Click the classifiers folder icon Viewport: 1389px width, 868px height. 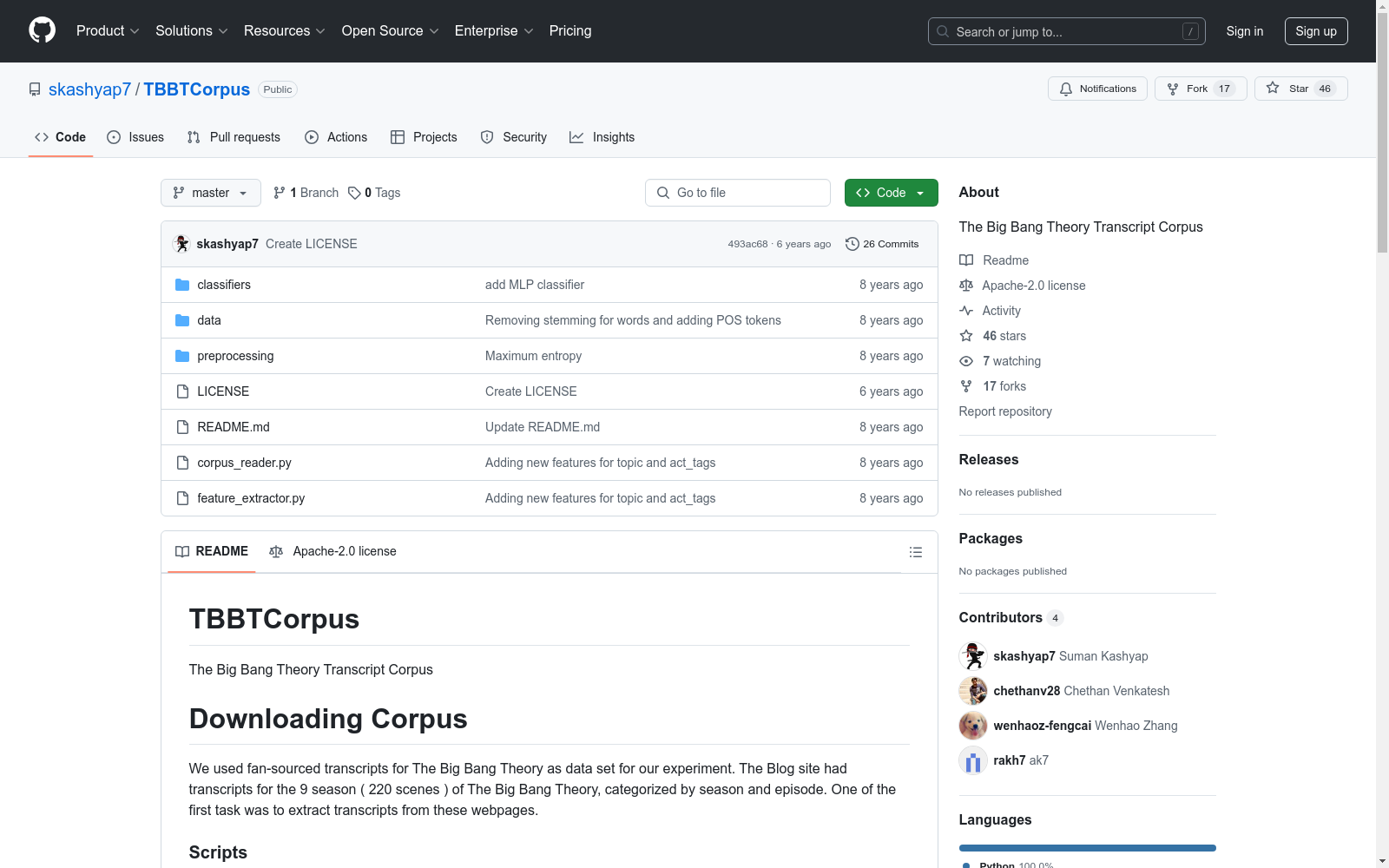point(182,285)
